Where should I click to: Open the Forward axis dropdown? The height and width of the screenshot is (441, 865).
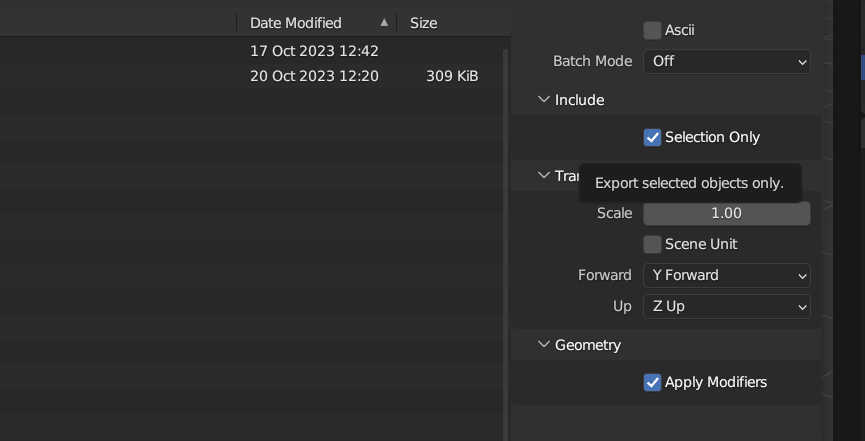[726, 275]
